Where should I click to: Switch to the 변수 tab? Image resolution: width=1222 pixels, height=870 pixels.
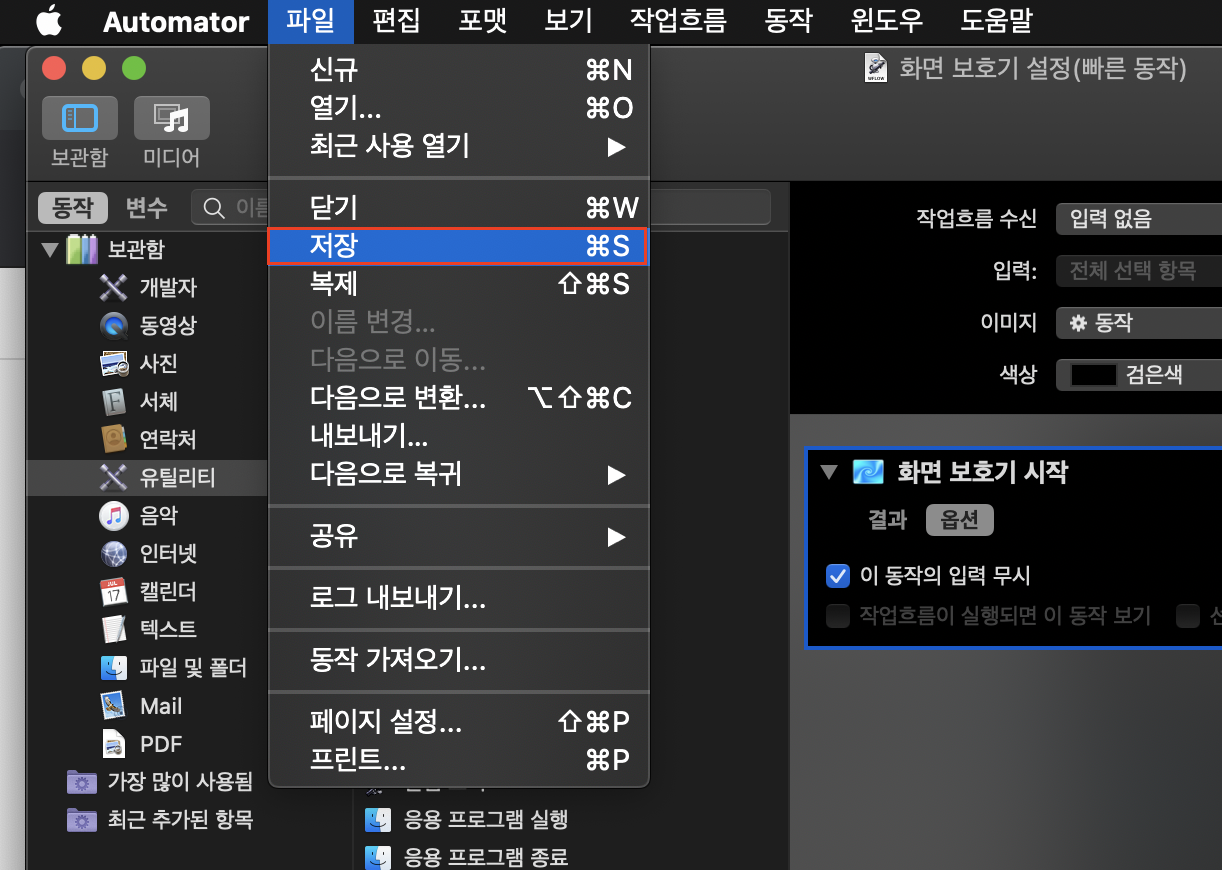(x=146, y=208)
